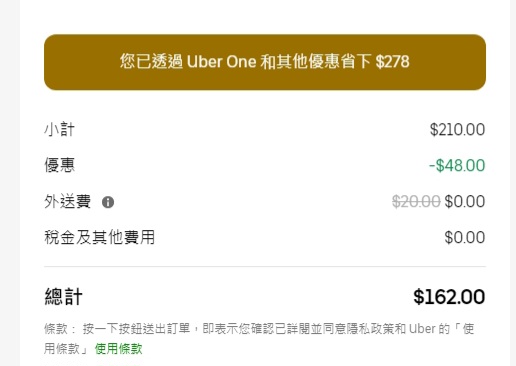Open the green 使用條款 link
The image size is (516, 366).
pos(119,349)
